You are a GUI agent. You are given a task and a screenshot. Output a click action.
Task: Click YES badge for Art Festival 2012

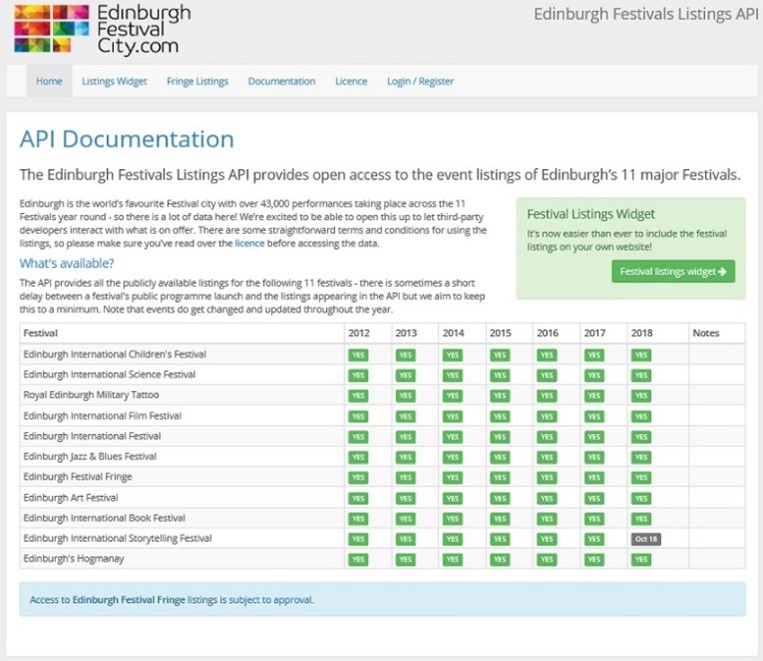tap(358, 498)
